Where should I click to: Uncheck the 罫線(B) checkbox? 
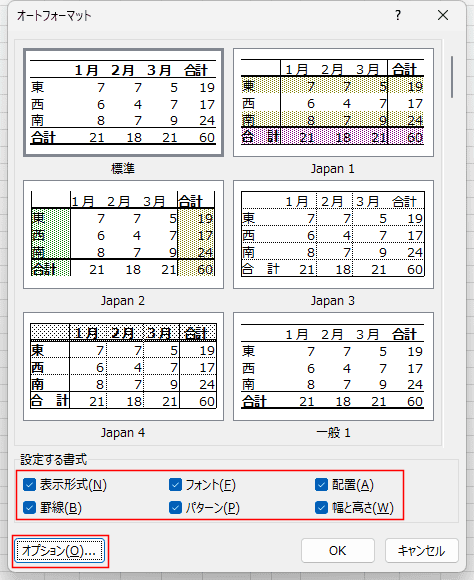tap(30, 508)
